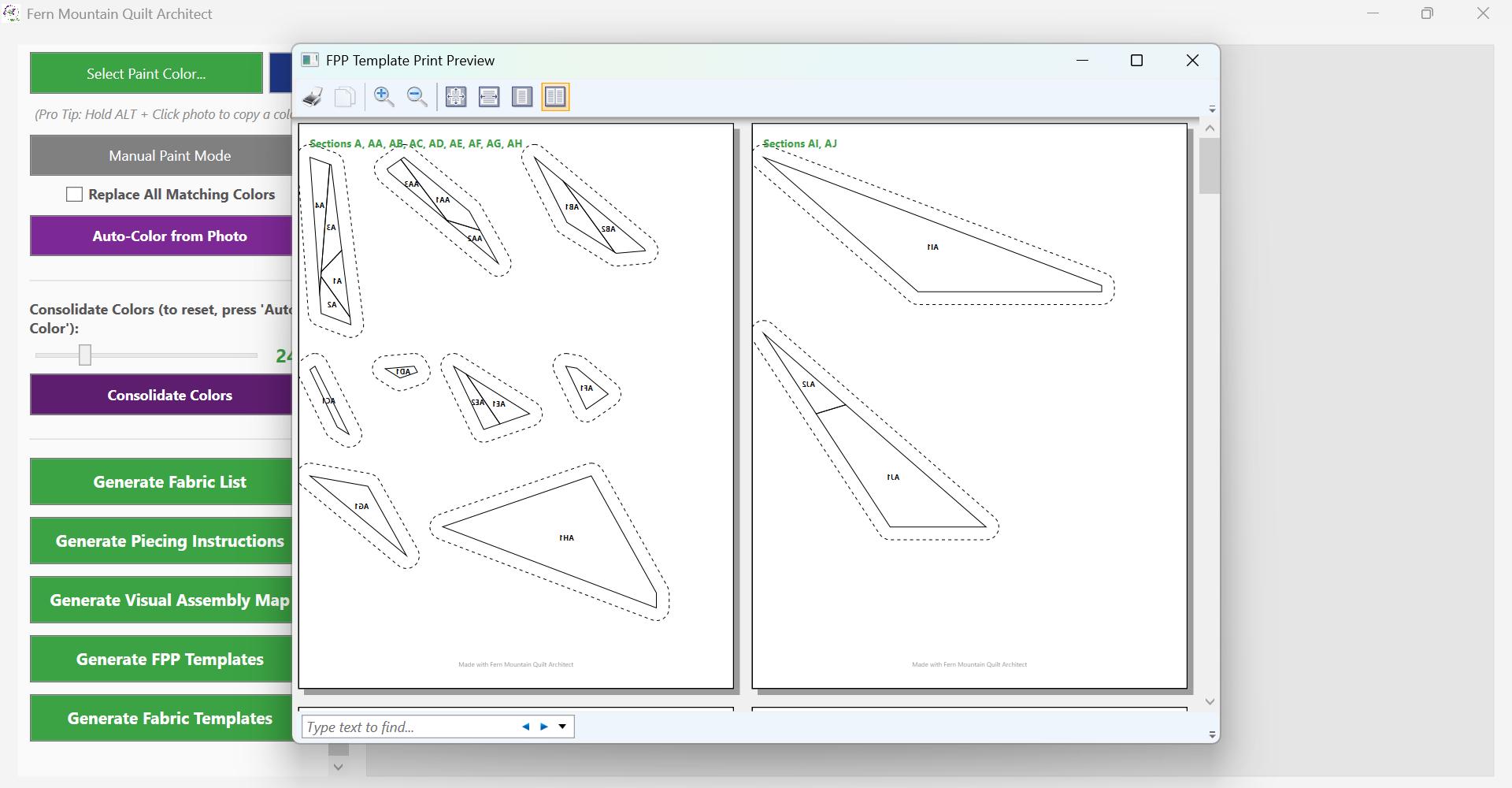Select the Fit page width icon
1512x788 pixels.
(489, 97)
